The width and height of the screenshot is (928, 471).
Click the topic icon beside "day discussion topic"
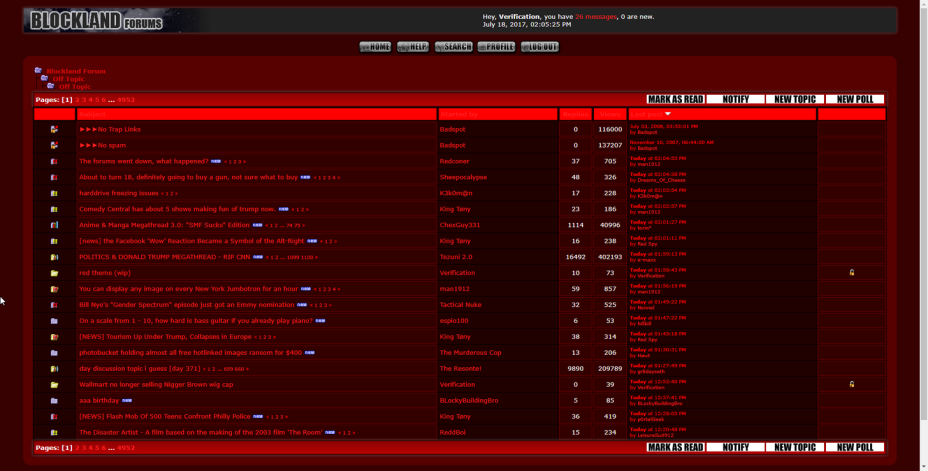(x=54, y=369)
